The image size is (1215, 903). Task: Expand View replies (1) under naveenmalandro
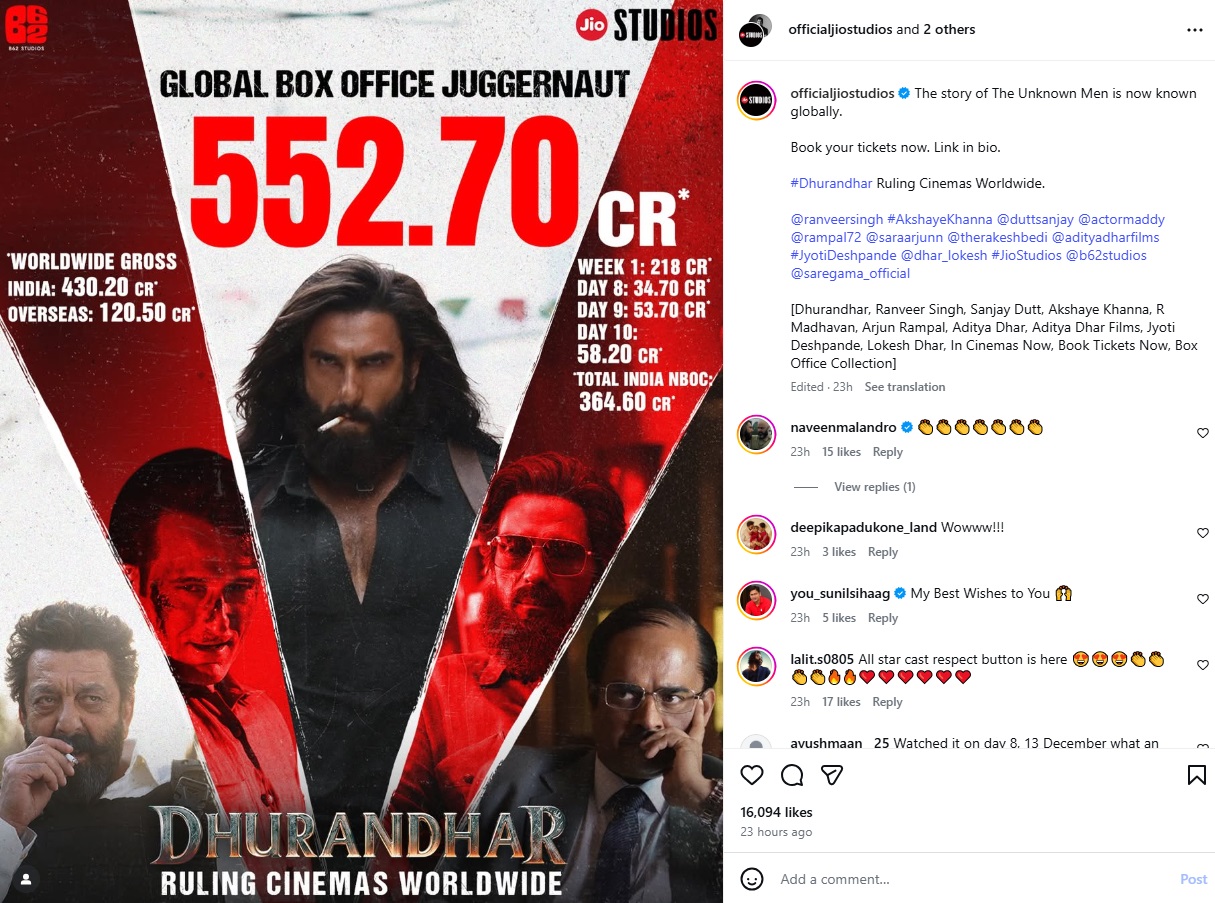pyautogui.click(x=874, y=487)
